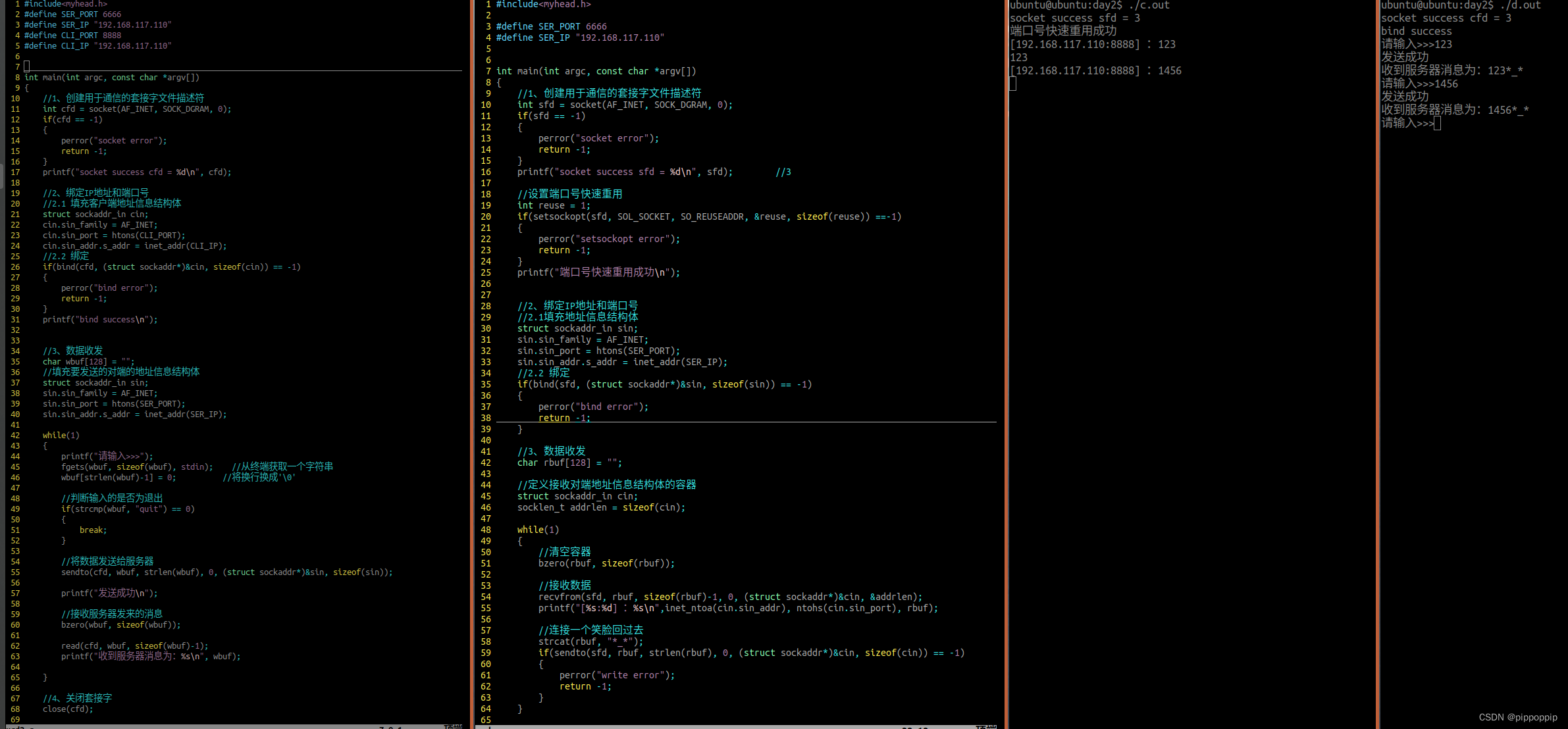Click the '#define SER_PORT 6666' line in left editor

pyautogui.click(x=72, y=14)
